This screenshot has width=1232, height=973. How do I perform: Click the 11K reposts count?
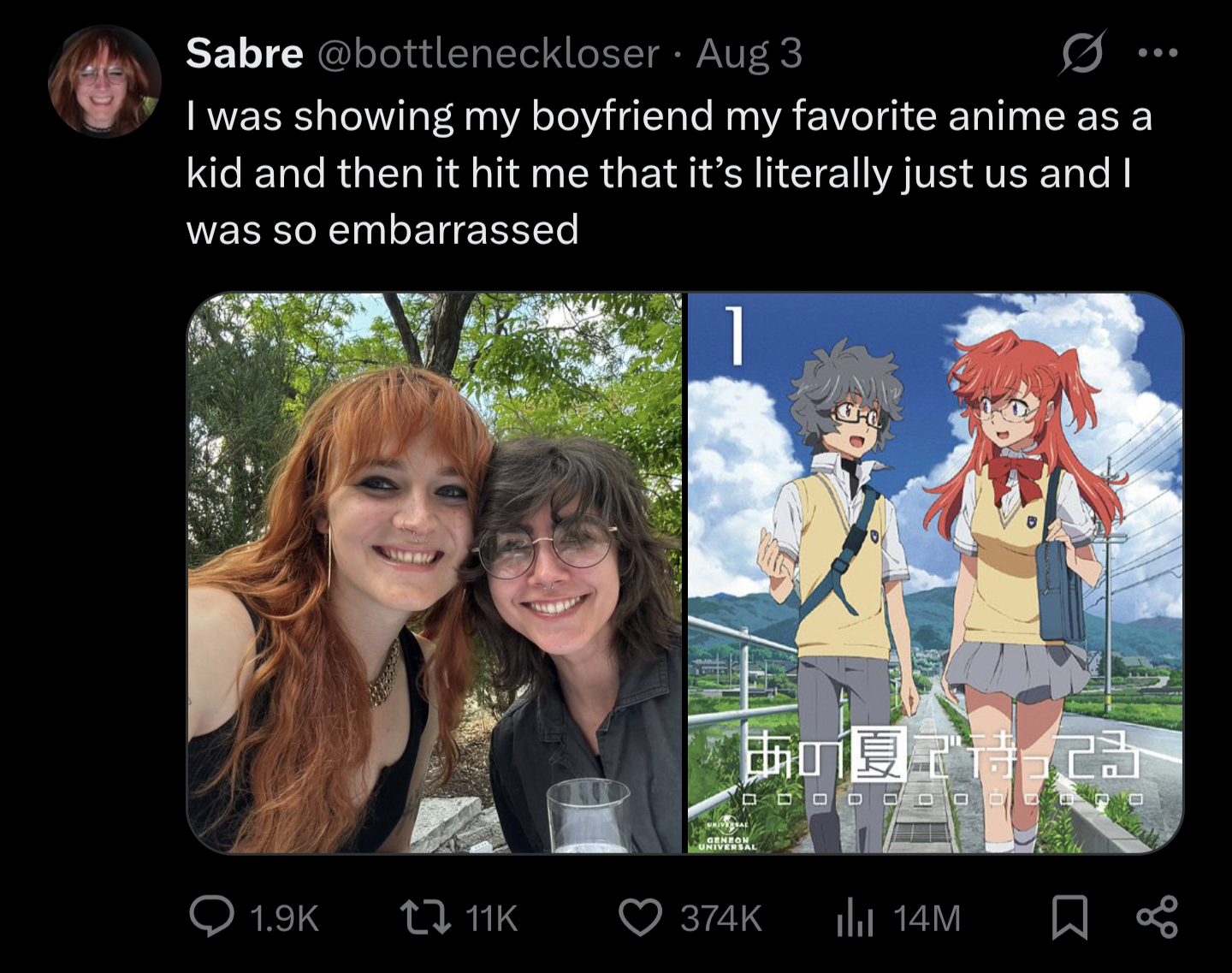pos(492,918)
